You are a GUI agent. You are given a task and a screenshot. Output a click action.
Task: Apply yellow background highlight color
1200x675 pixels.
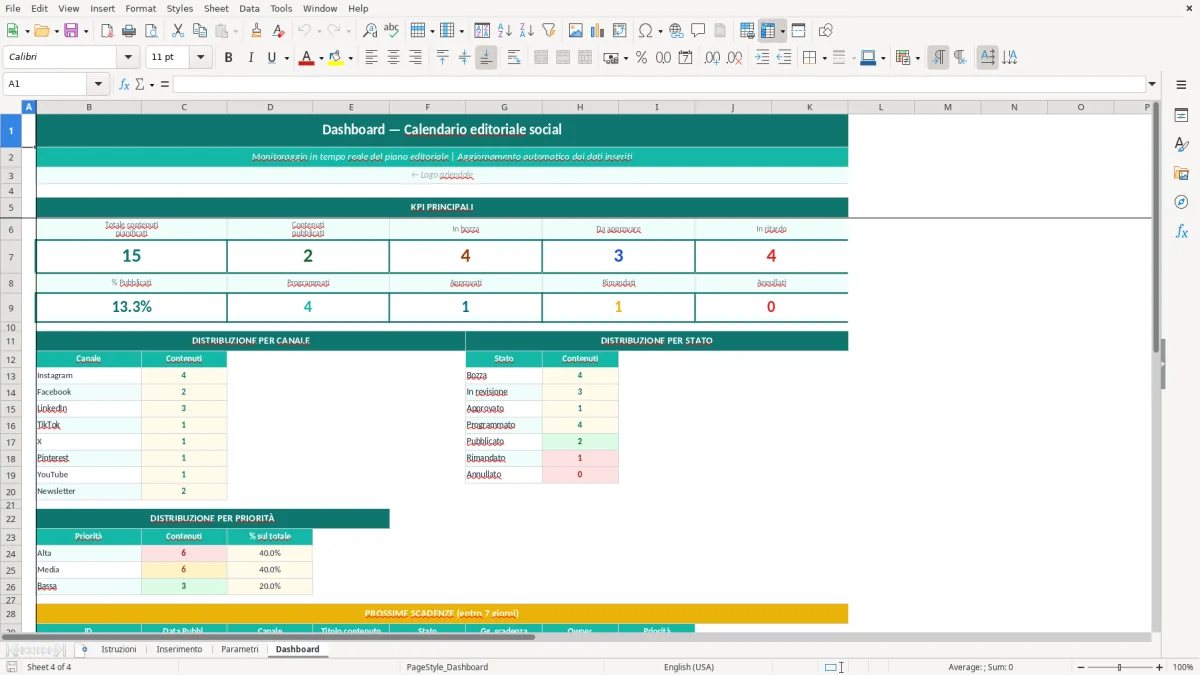pos(336,58)
